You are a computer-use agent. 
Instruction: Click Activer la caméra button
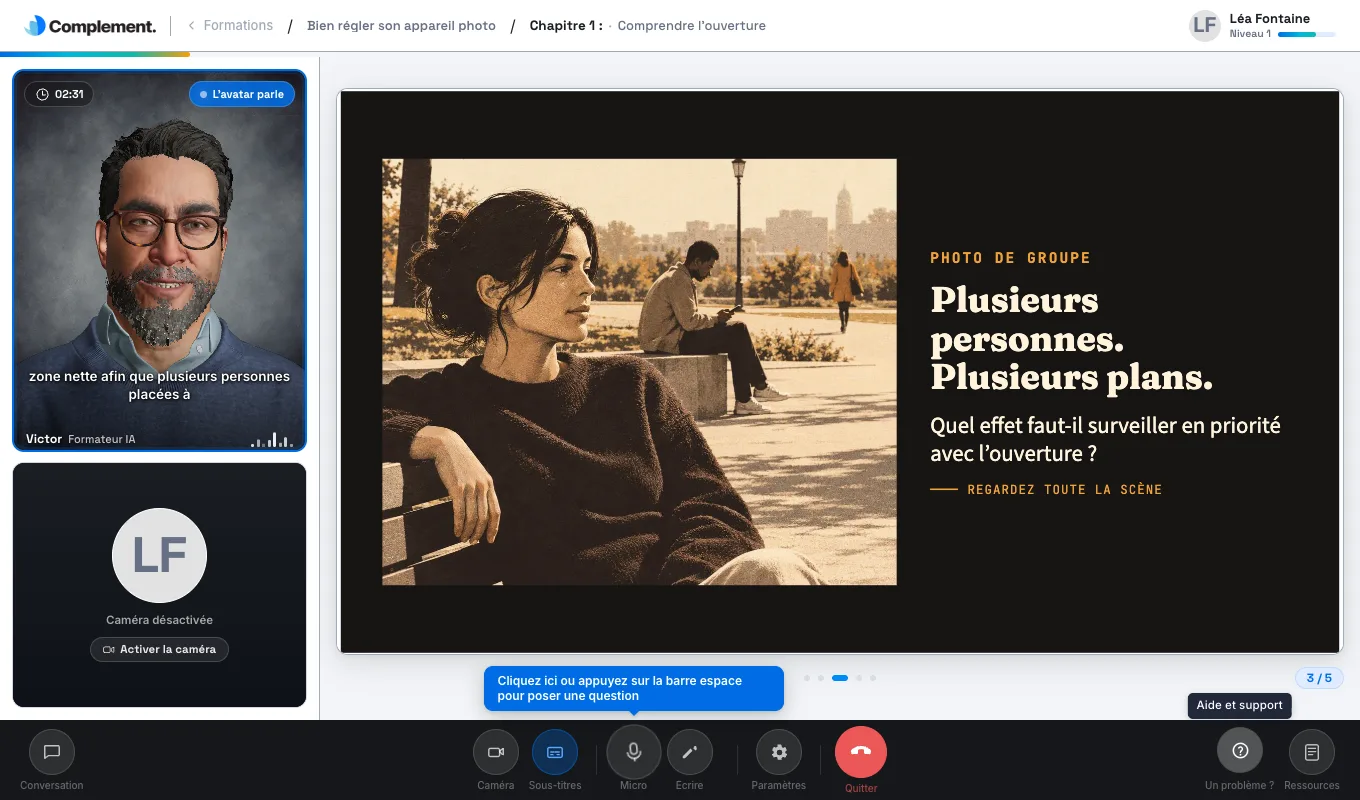tap(159, 649)
